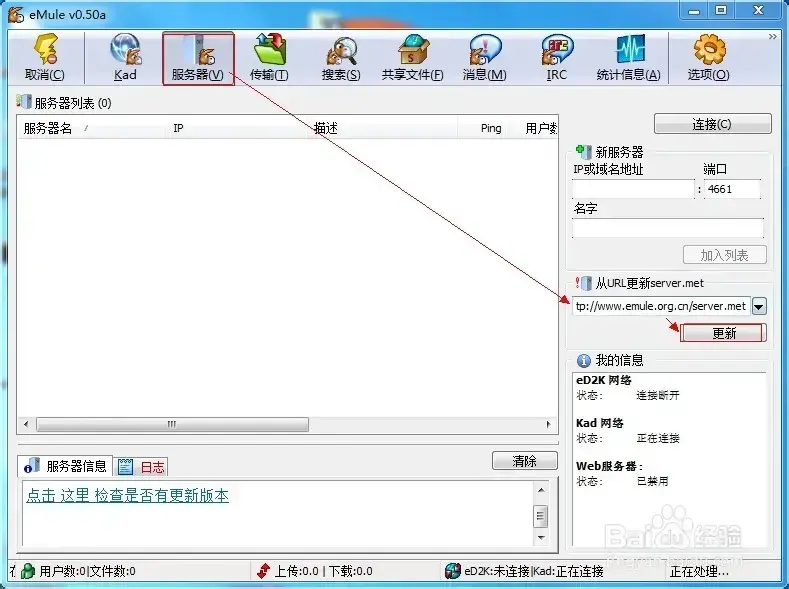Click the 从URL更新server.met icon
Image resolution: width=789 pixels, height=589 pixels.
584,283
